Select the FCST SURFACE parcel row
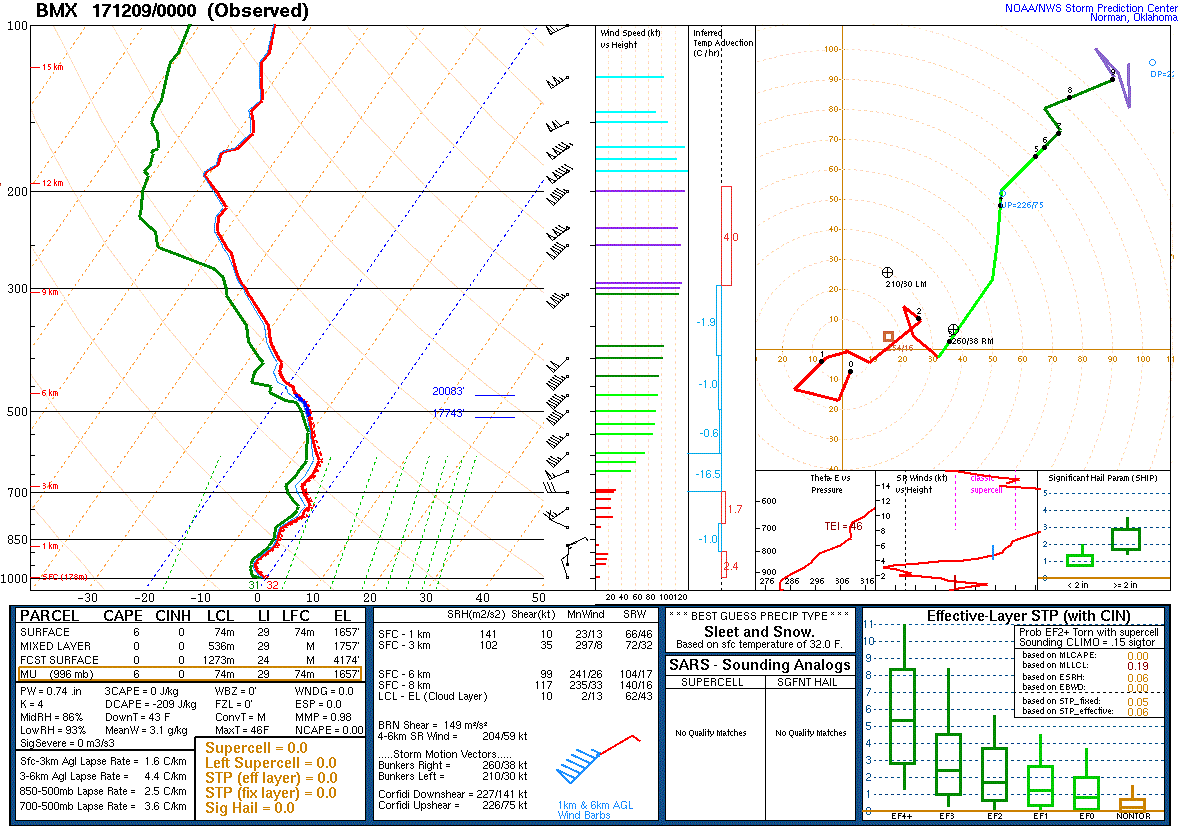This screenshot has width=1180, height=826. [x=190, y=660]
